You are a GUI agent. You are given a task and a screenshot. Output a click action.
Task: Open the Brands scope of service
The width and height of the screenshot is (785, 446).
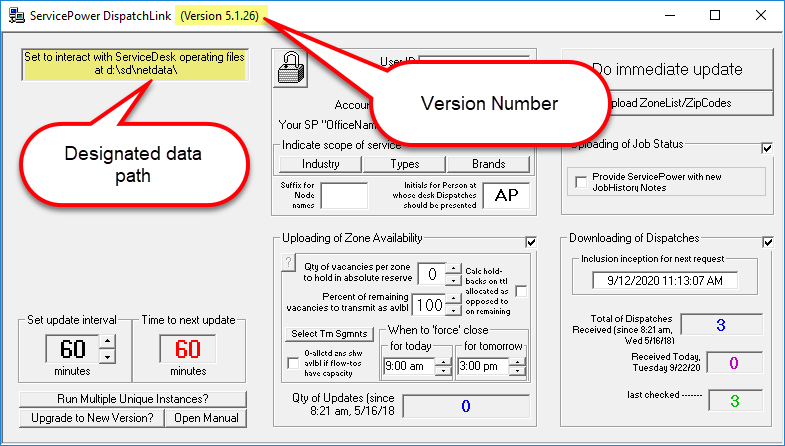[489, 164]
